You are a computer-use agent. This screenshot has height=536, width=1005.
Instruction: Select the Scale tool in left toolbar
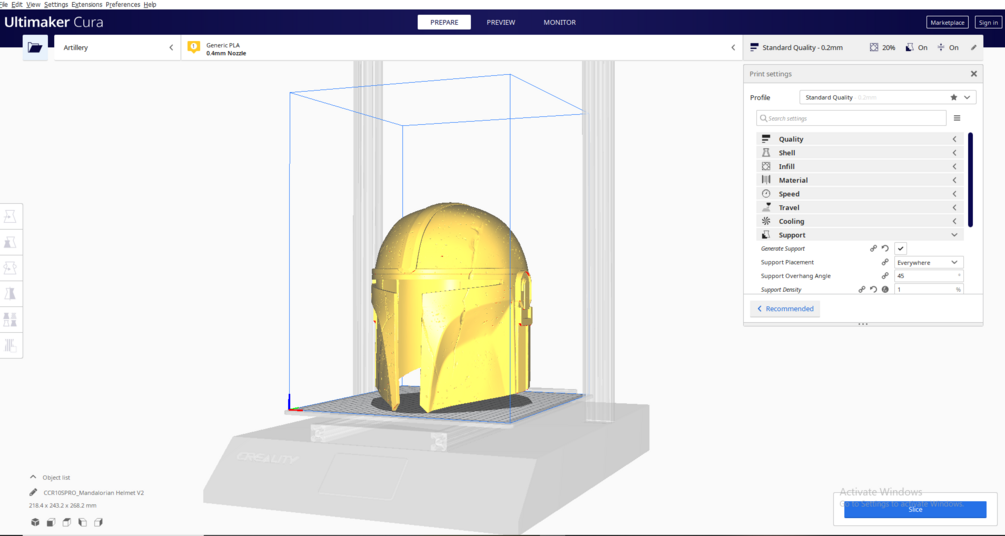(x=10, y=242)
